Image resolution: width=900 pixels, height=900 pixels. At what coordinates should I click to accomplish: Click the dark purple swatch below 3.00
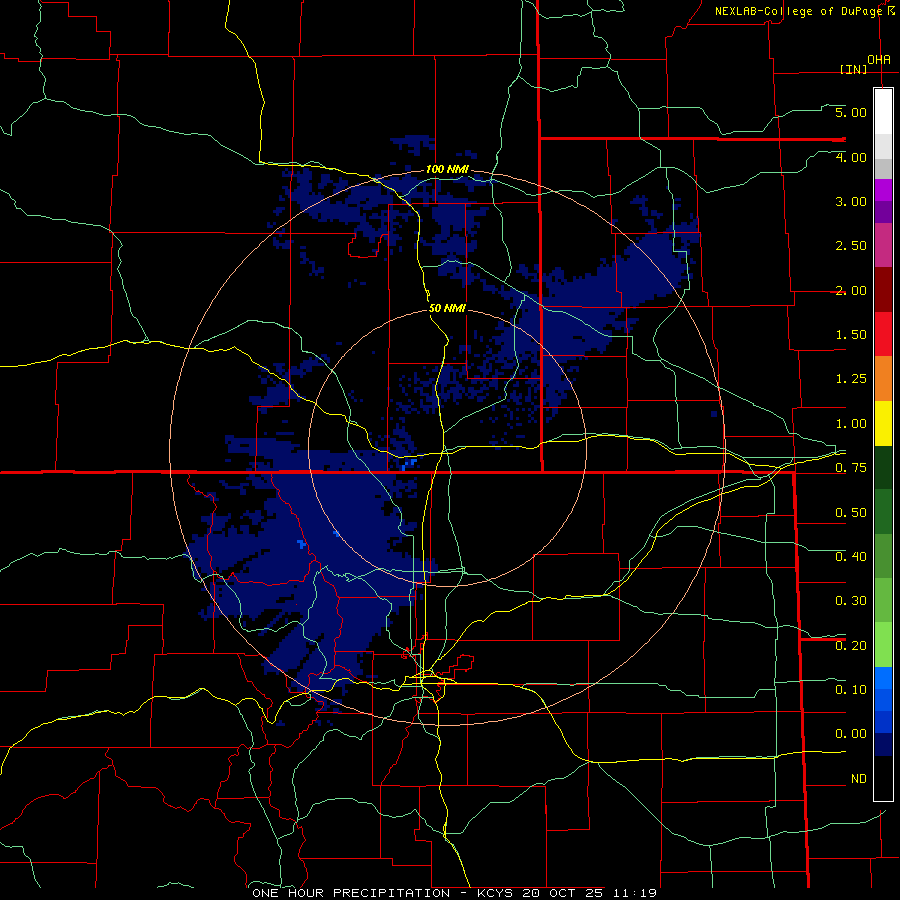pos(883,212)
